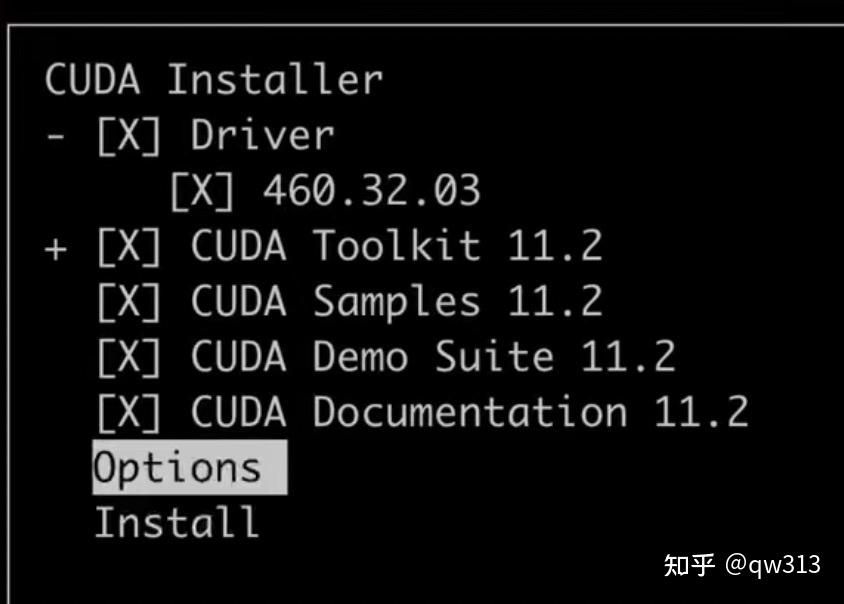The image size is (844, 604).
Task: Uncheck the CUDA Demo Suite 11.2 checkbox
Action: (129, 357)
